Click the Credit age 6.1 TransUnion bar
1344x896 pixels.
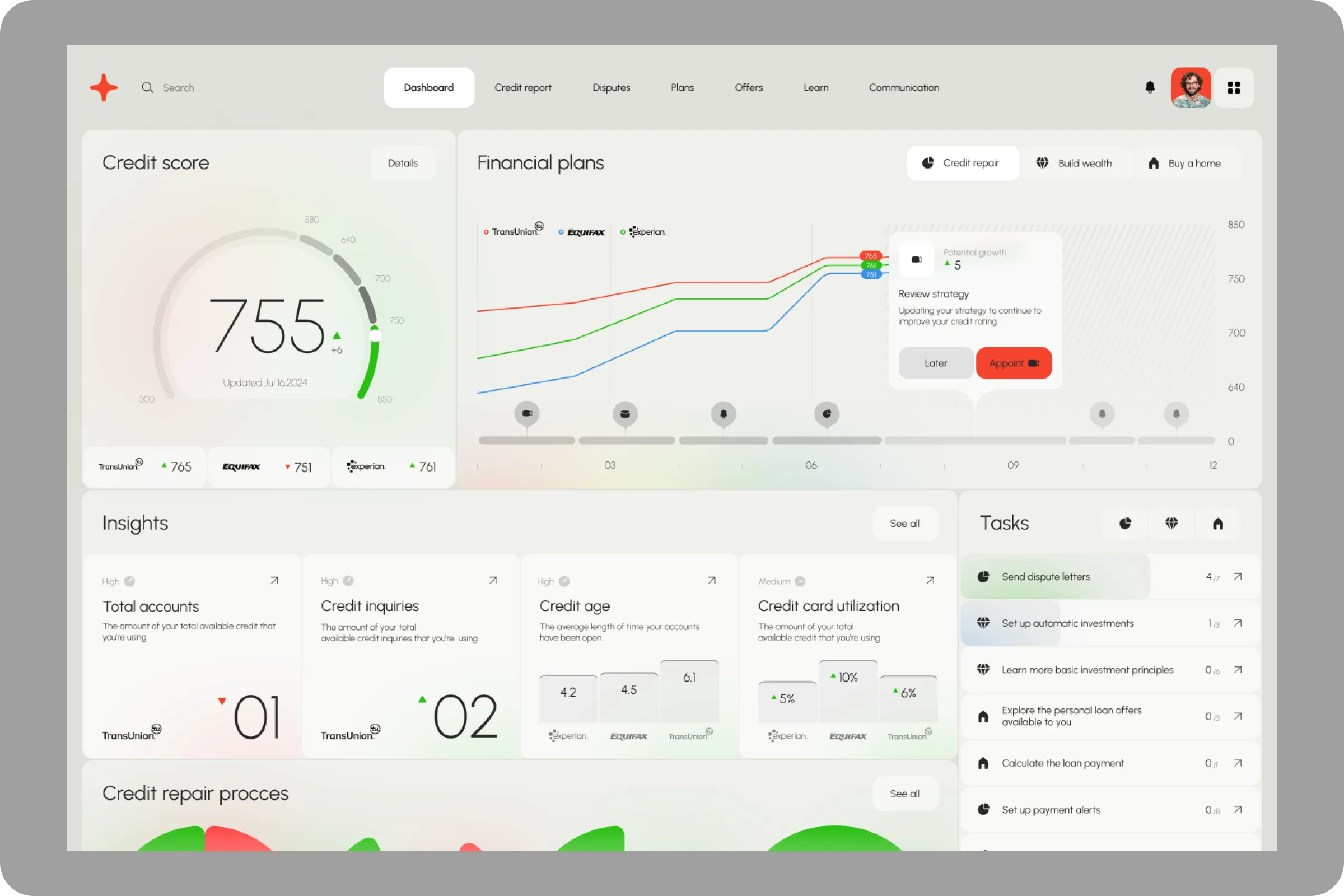tap(689, 692)
